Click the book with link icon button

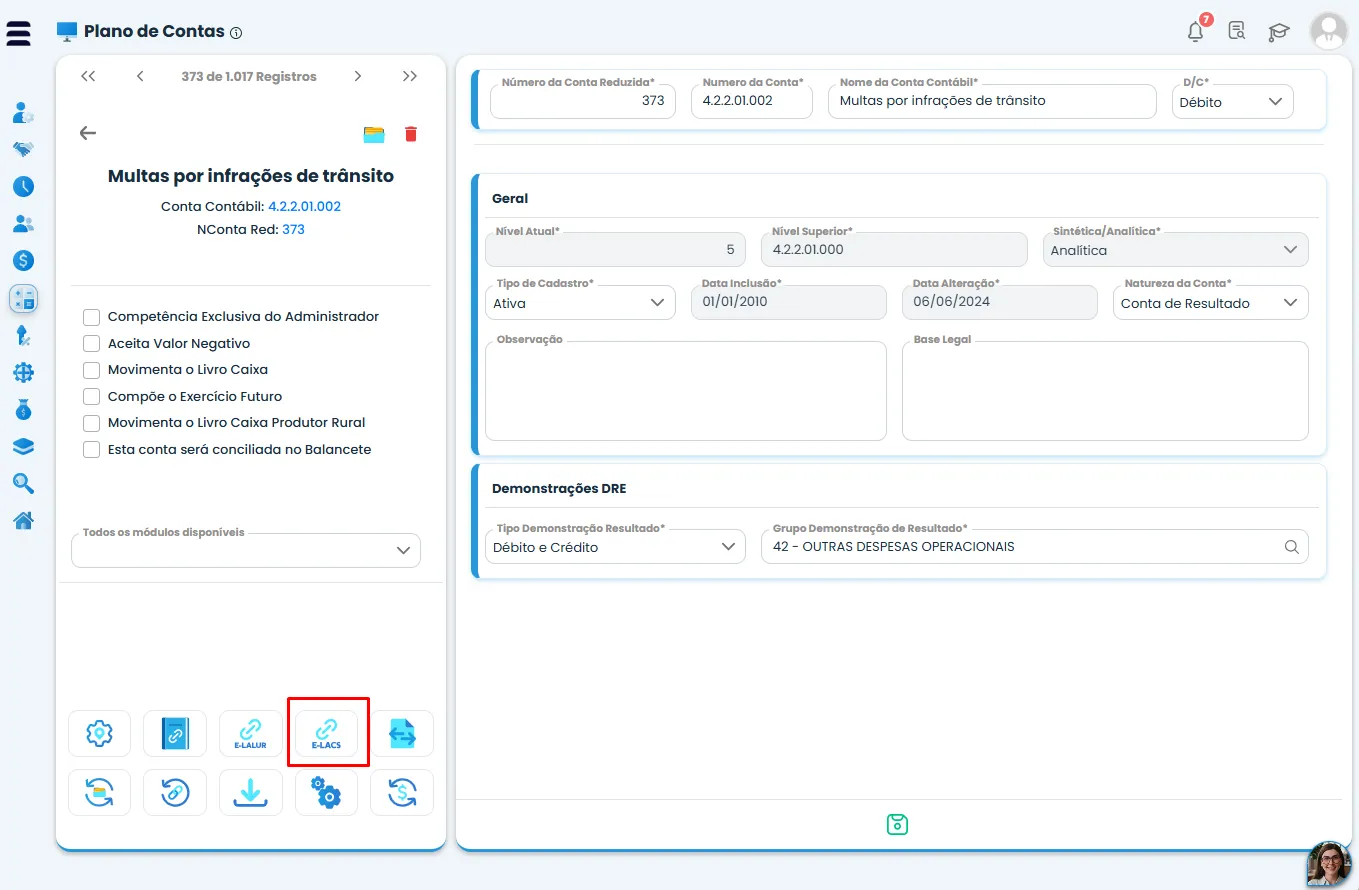pos(175,734)
